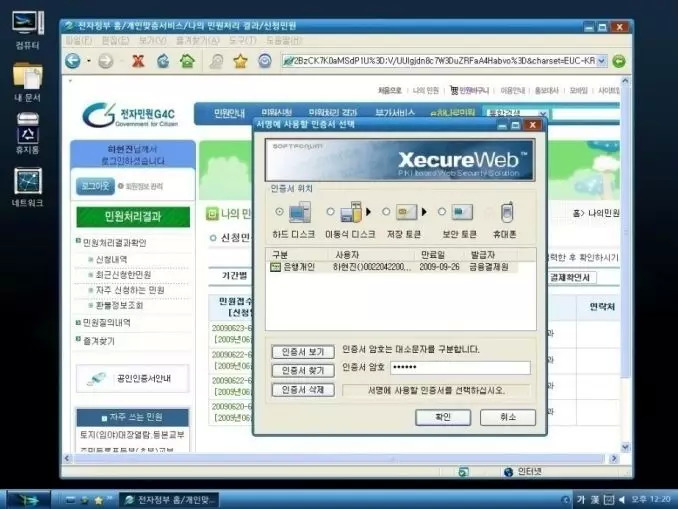The width and height of the screenshot is (678, 509).
Task: Click the hard disk certificate location icon
Action: tap(300, 212)
